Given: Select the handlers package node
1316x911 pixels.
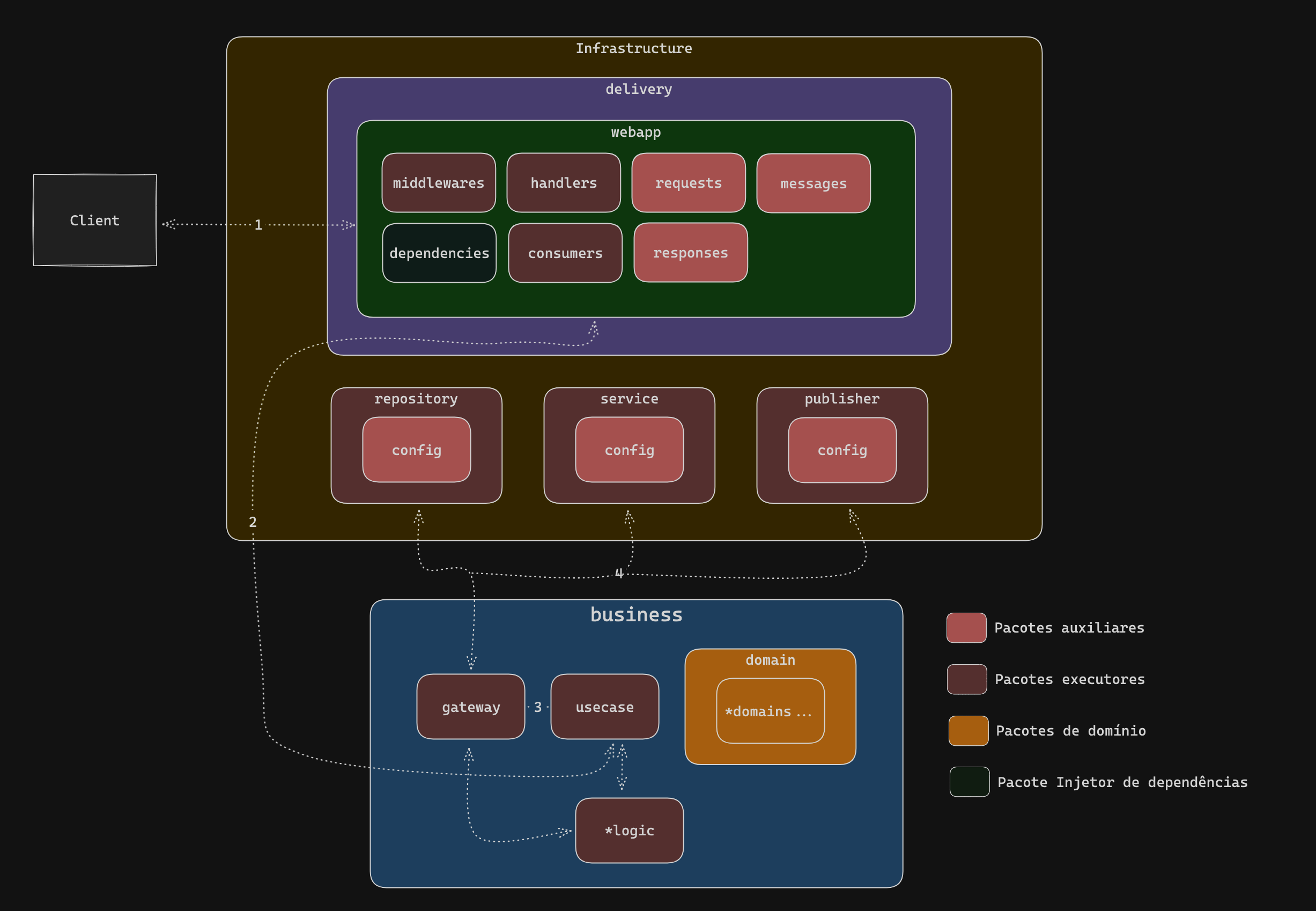Looking at the screenshot, I should 563,182.
